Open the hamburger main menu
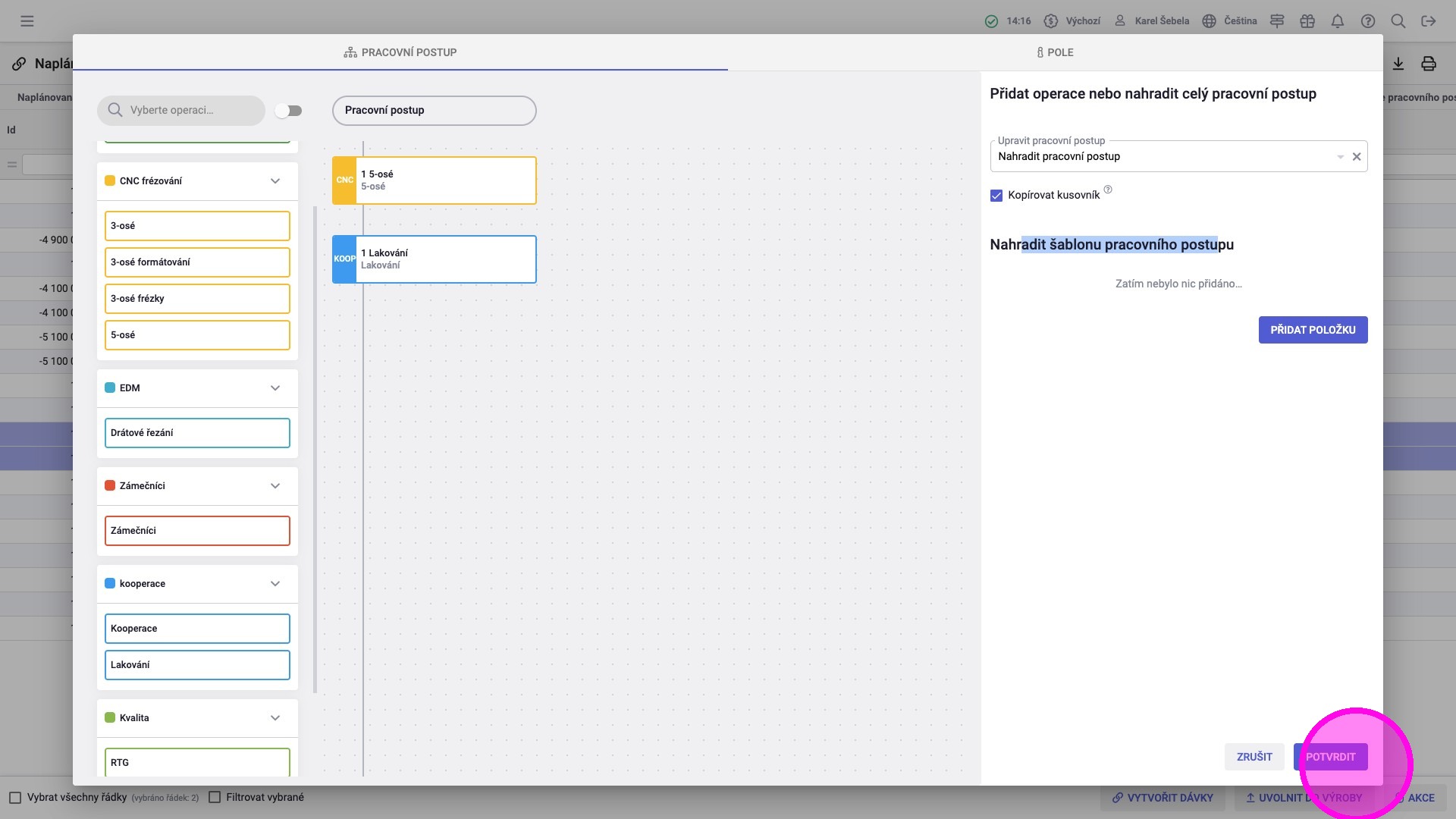 [27, 21]
